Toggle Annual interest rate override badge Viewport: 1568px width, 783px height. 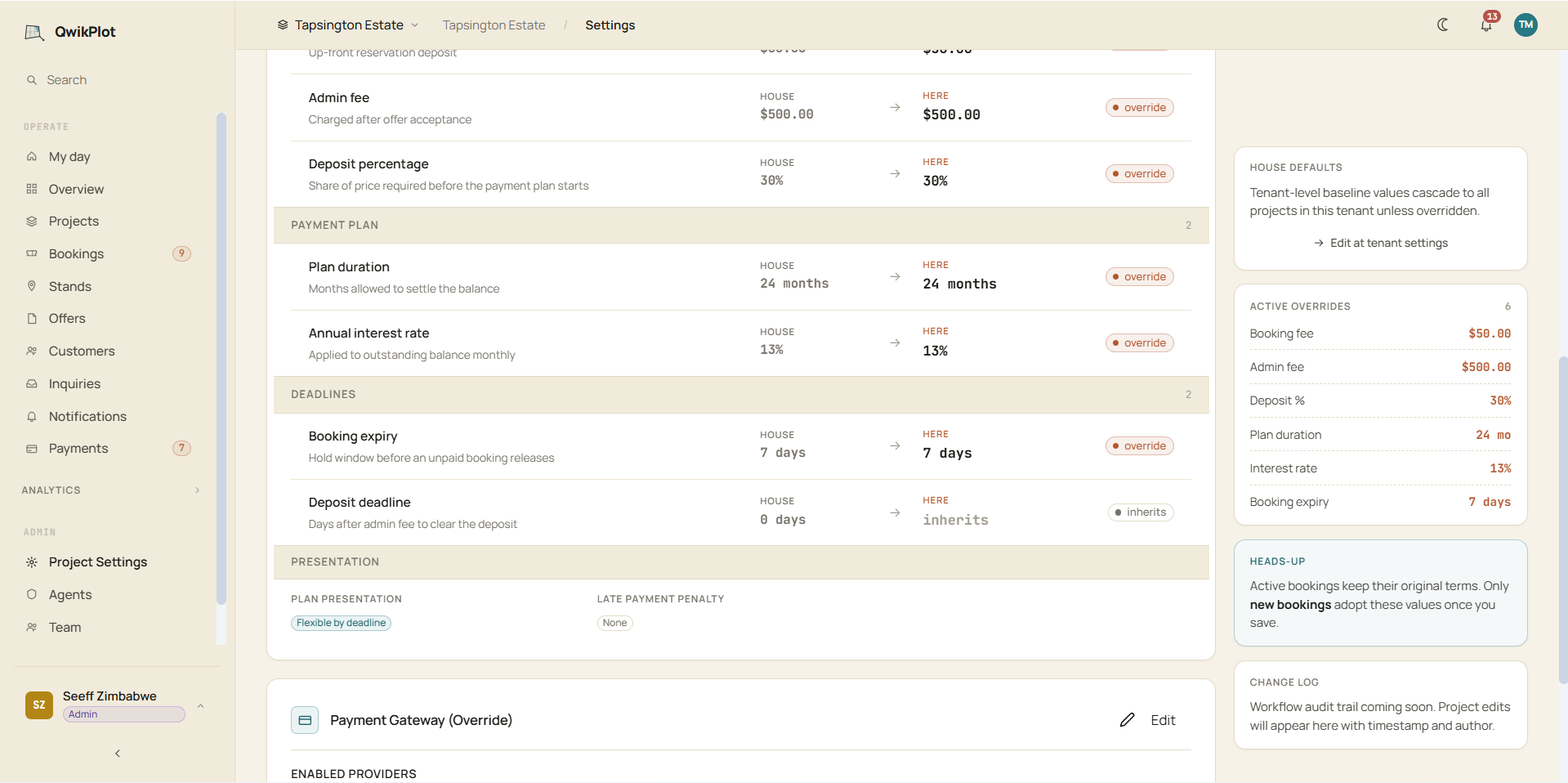(x=1139, y=343)
